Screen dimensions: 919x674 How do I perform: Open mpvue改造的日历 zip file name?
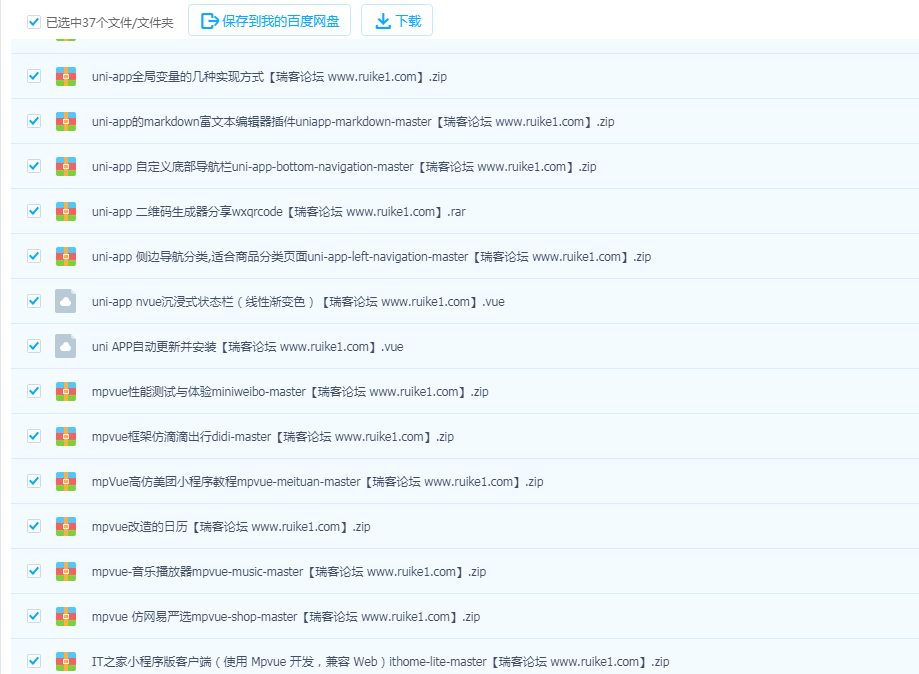pos(231,527)
